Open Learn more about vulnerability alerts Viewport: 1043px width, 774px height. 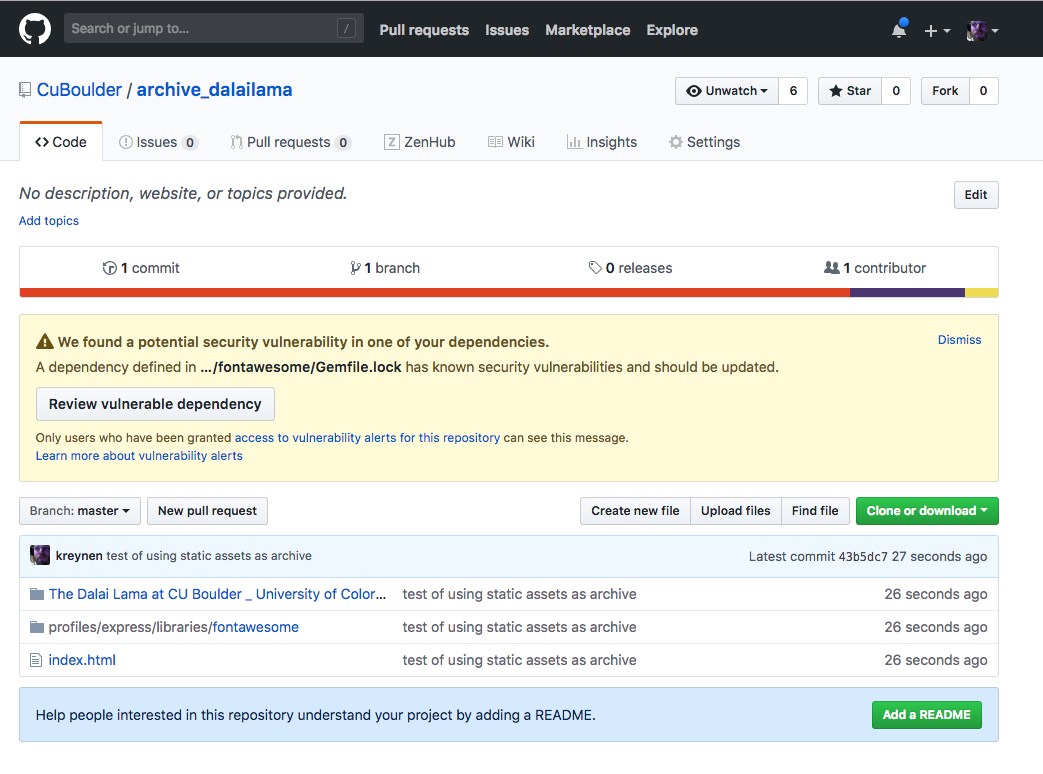click(139, 456)
